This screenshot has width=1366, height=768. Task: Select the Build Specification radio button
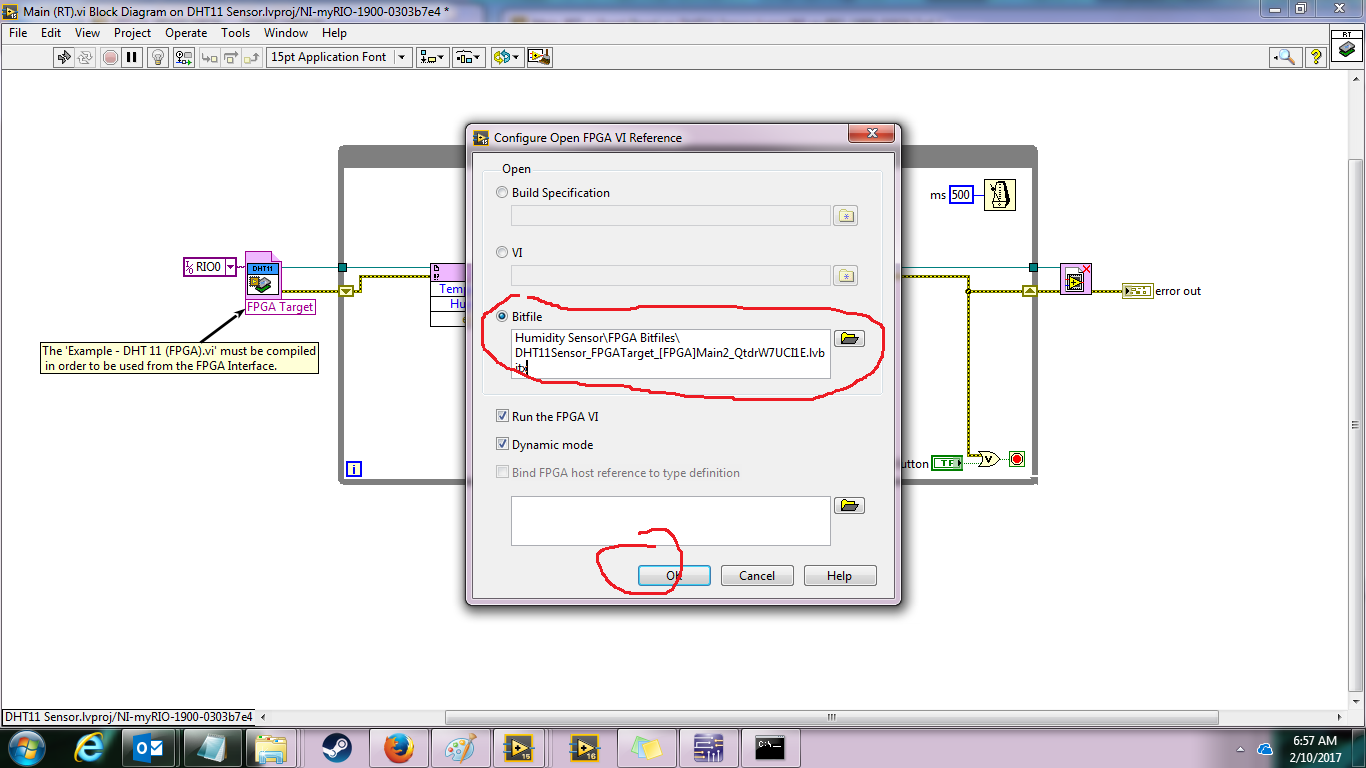pos(502,193)
